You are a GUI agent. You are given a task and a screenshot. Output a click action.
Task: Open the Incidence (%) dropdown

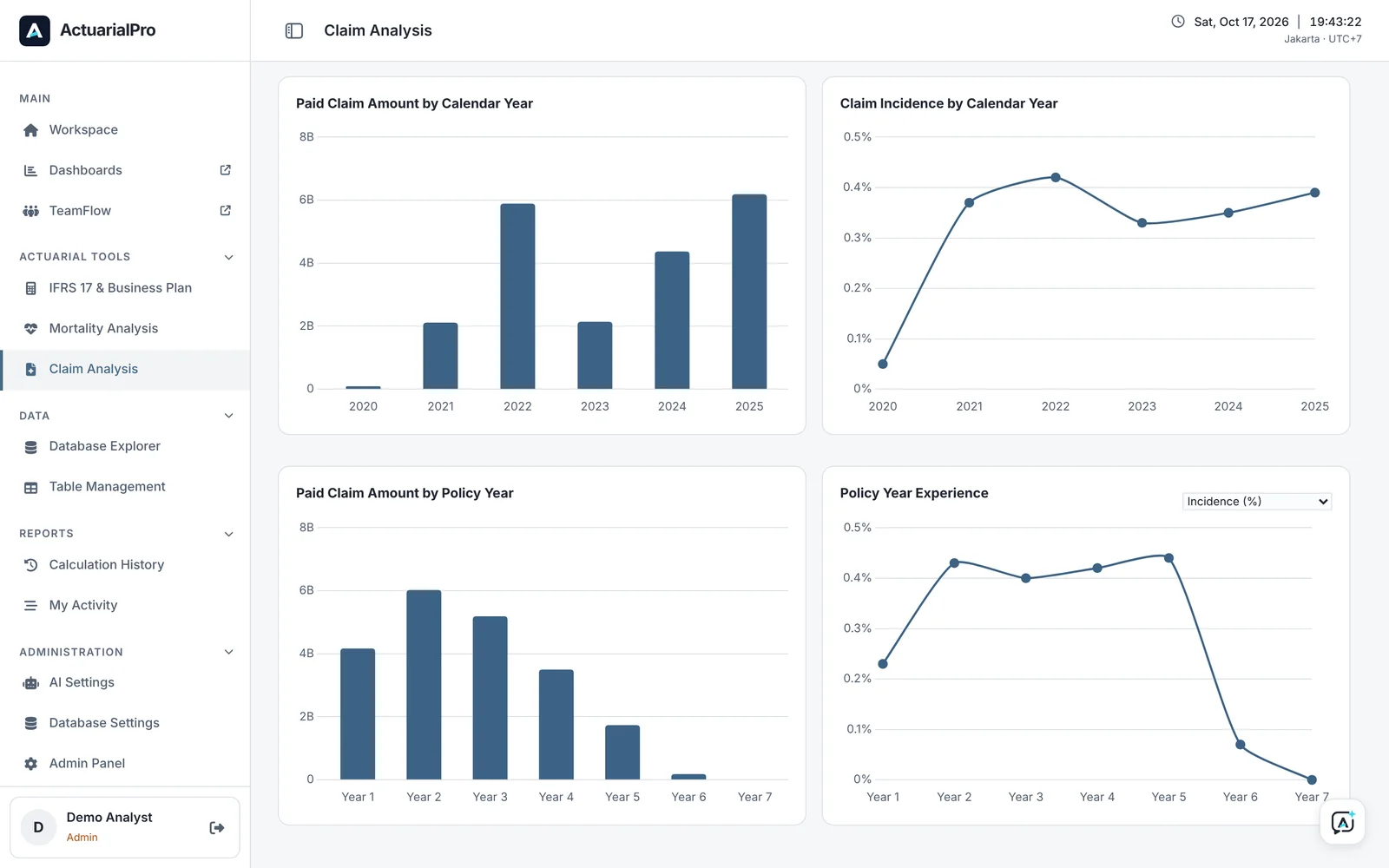tap(1257, 502)
